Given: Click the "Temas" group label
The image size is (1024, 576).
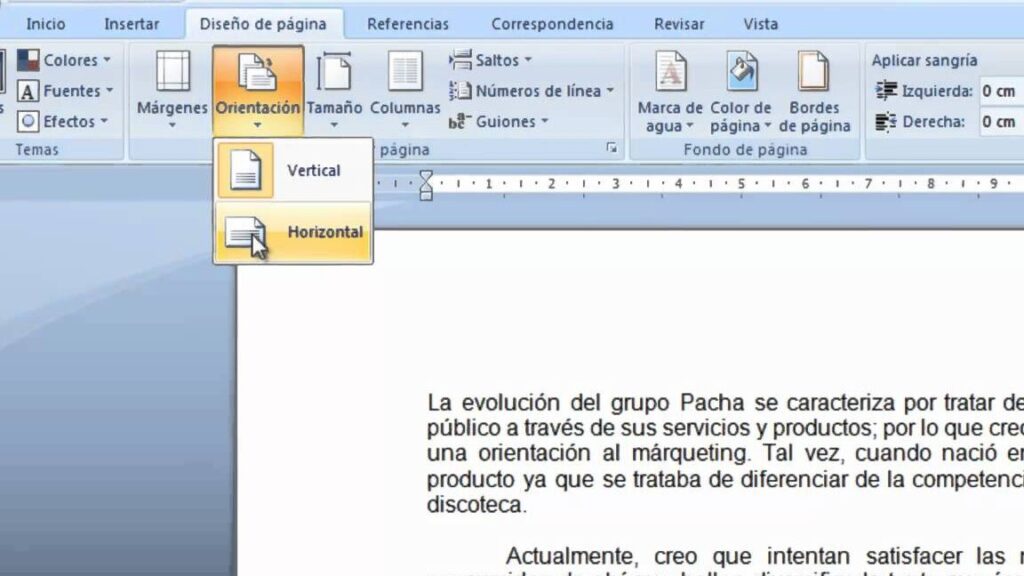Looking at the screenshot, I should [37, 150].
